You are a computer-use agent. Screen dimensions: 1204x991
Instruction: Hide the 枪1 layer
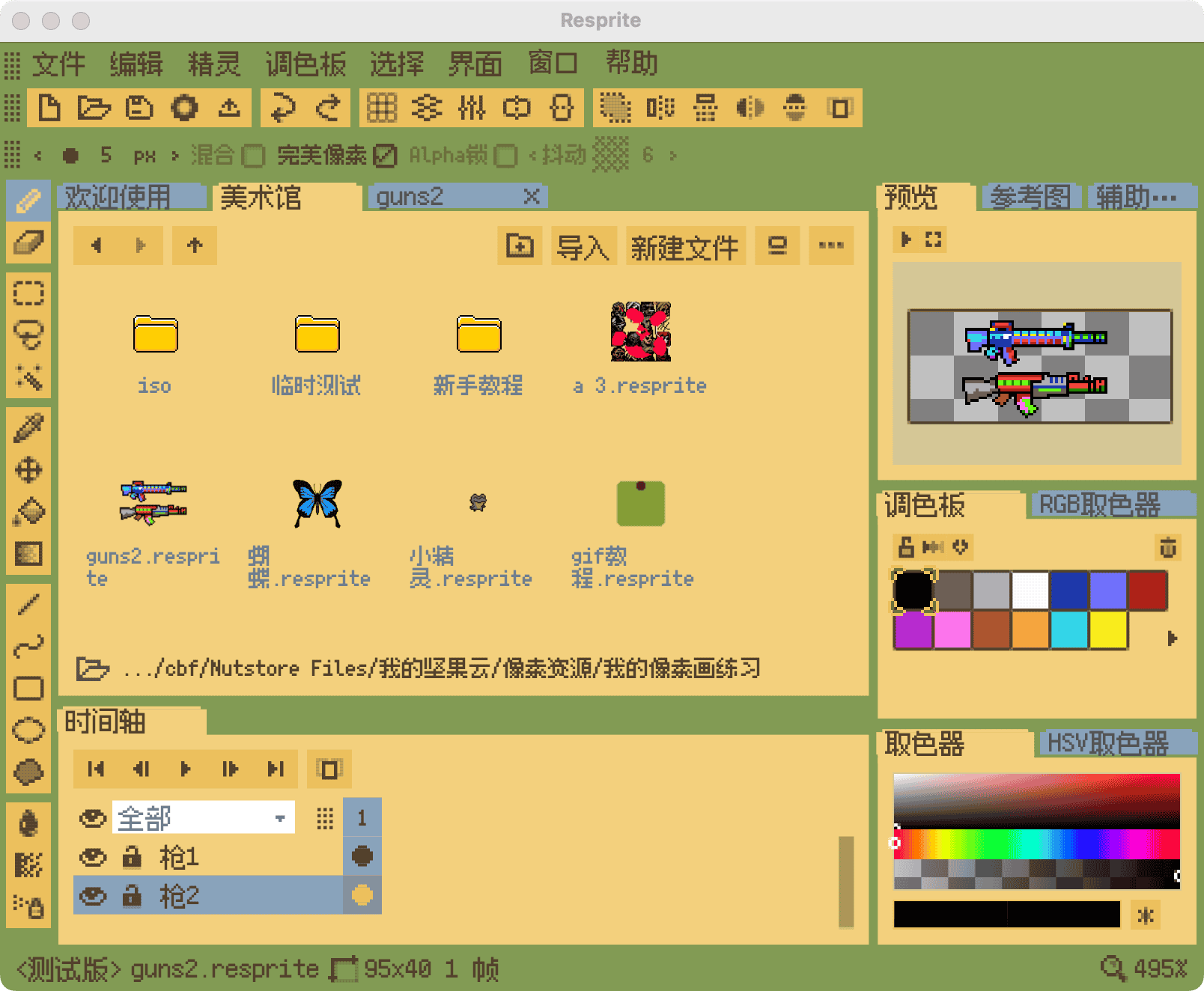(x=93, y=856)
